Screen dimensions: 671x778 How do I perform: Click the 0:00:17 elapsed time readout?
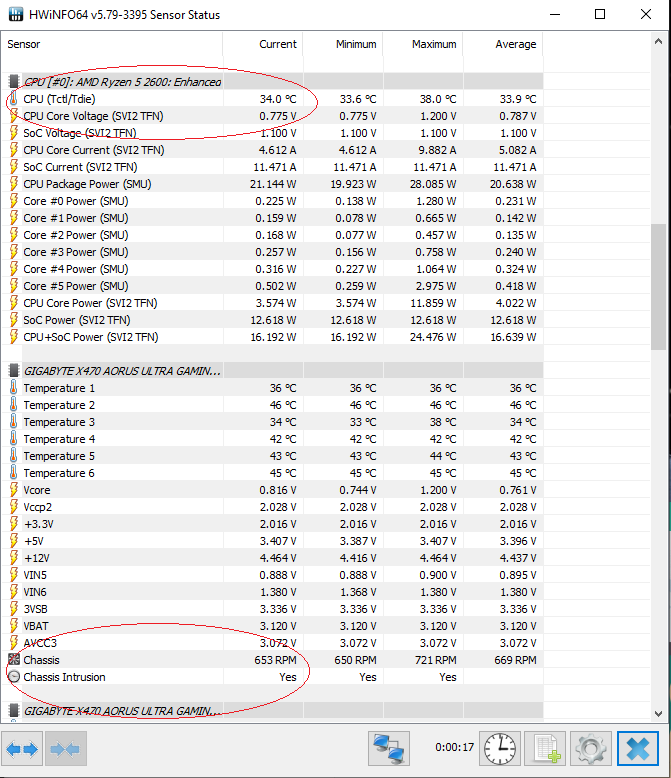[455, 747]
